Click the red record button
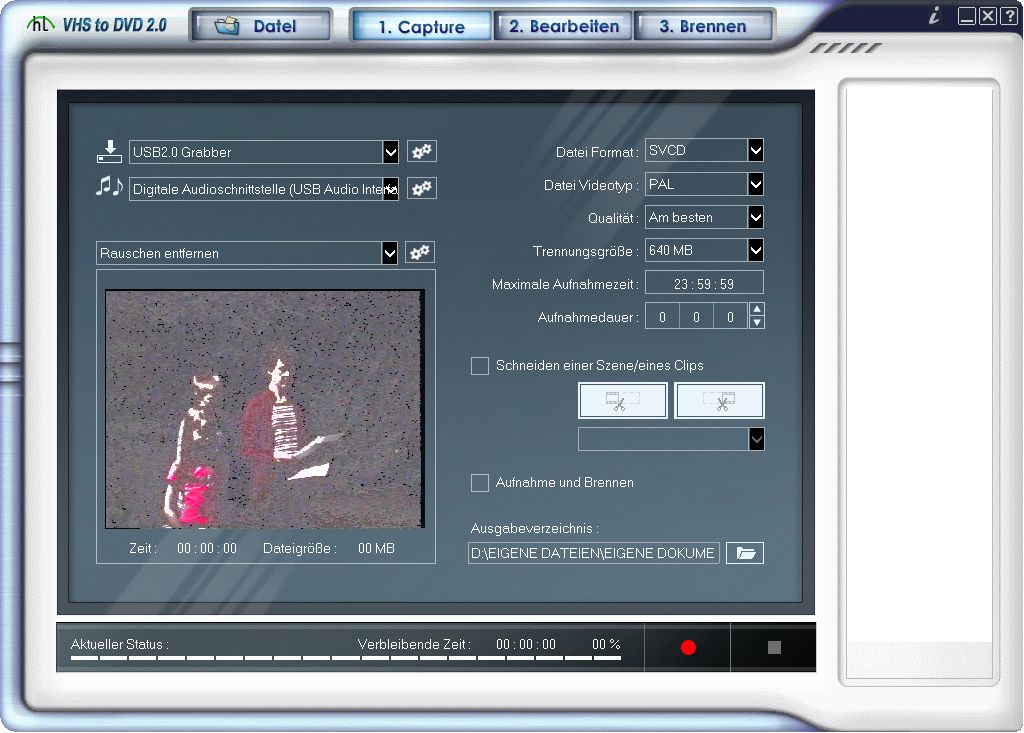 pos(688,647)
